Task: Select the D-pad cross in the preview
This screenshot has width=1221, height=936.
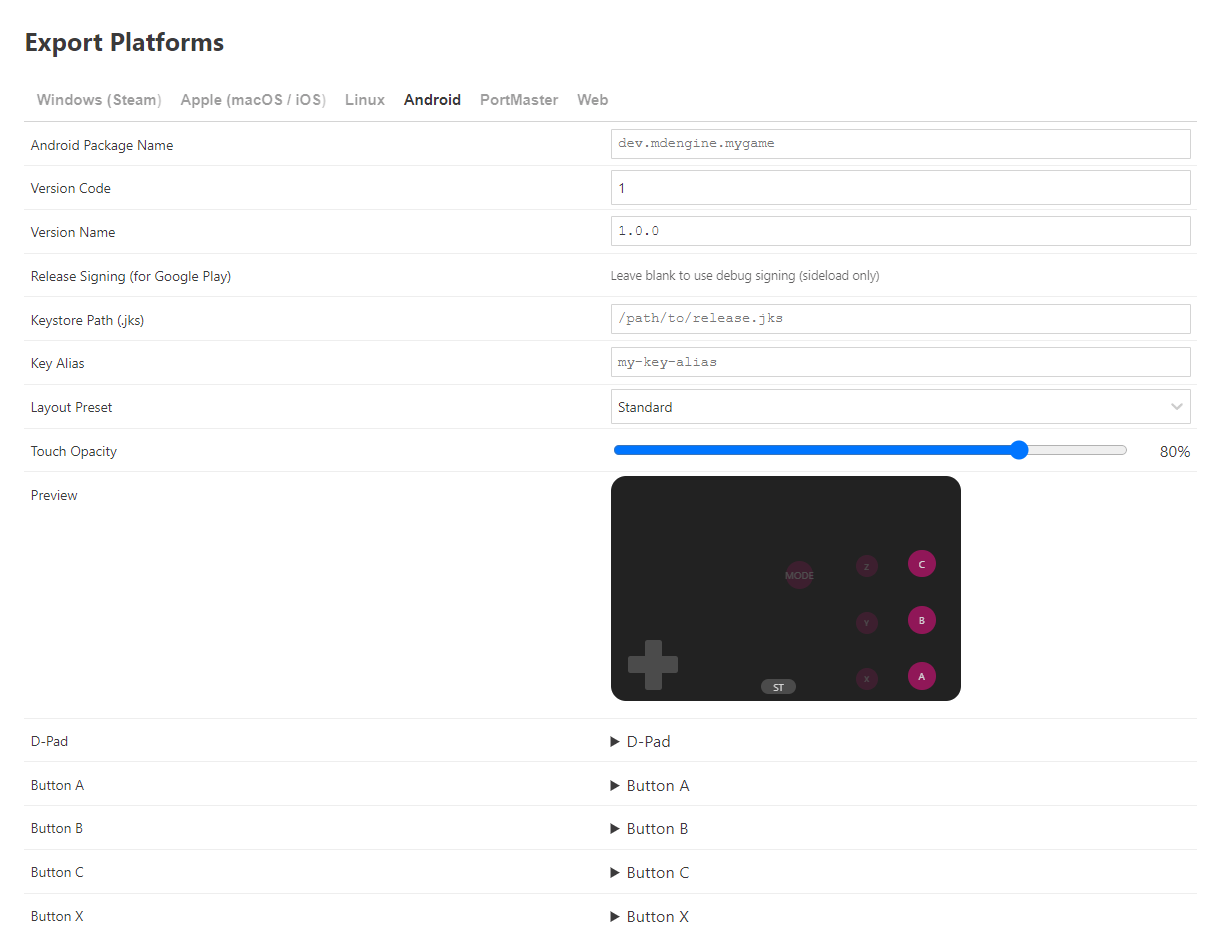Action: 653,665
